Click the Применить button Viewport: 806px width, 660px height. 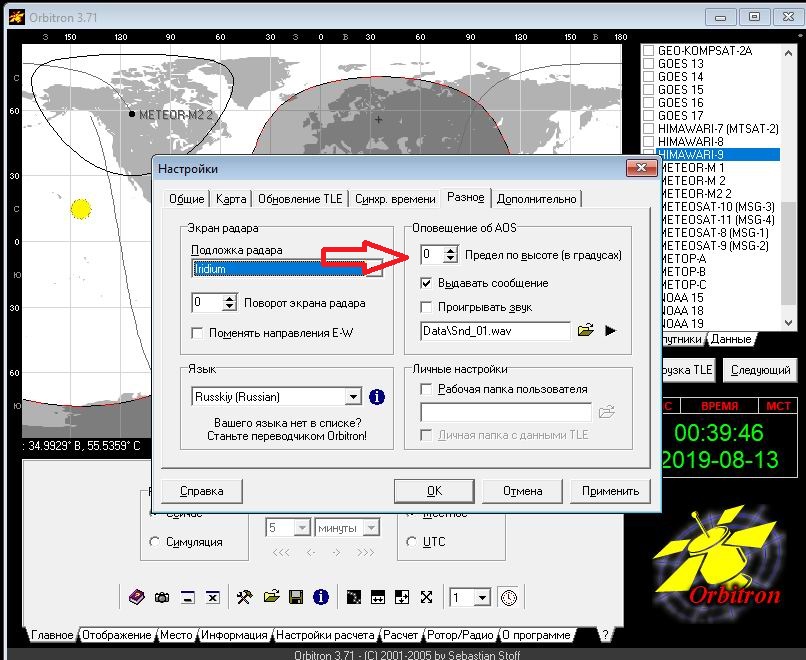[610, 491]
